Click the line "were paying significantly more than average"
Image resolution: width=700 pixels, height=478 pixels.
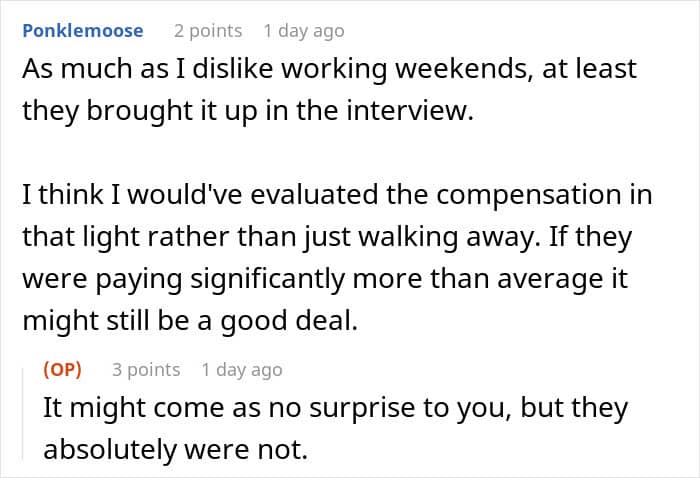pyautogui.click(x=325, y=279)
